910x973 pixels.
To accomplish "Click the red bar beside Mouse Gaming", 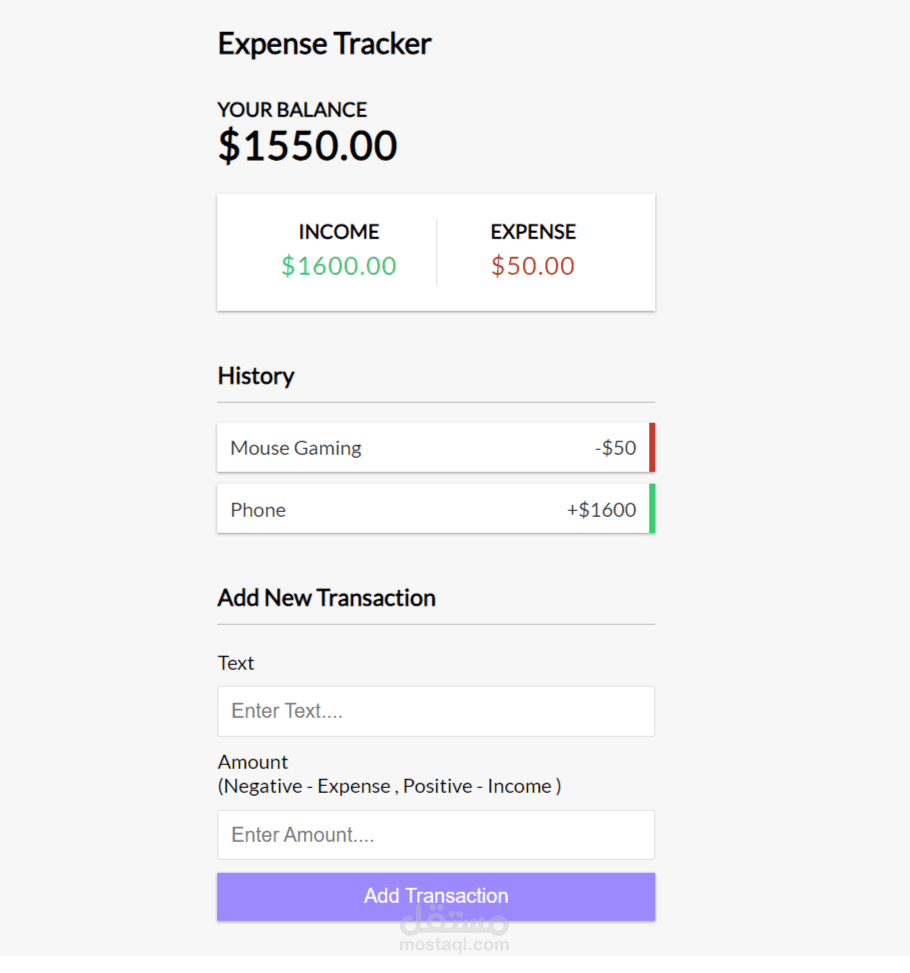I will (652, 447).
